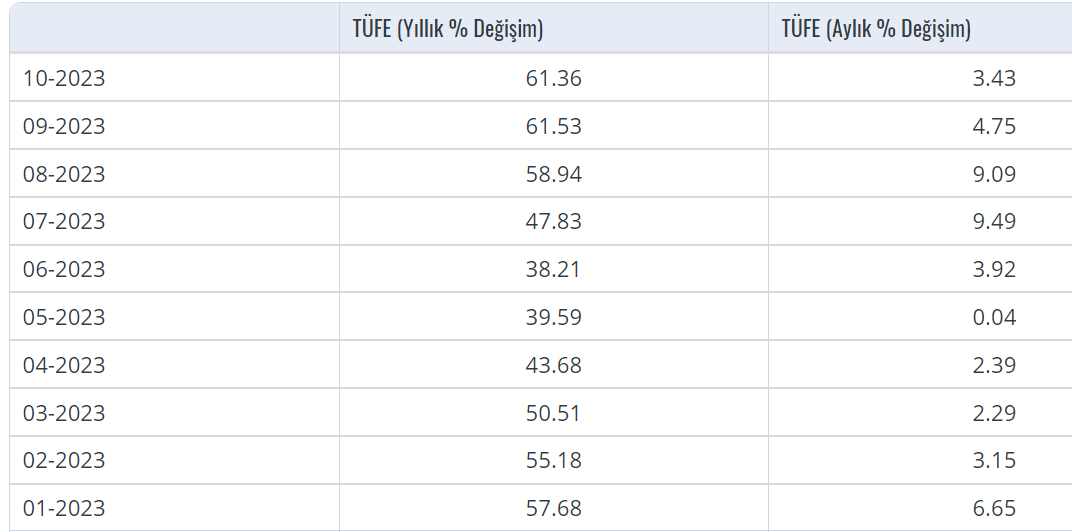Click the TÜFE (Aylık % Değişim) column header
The width and height of the screenshot is (1072, 532).
[876, 30]
